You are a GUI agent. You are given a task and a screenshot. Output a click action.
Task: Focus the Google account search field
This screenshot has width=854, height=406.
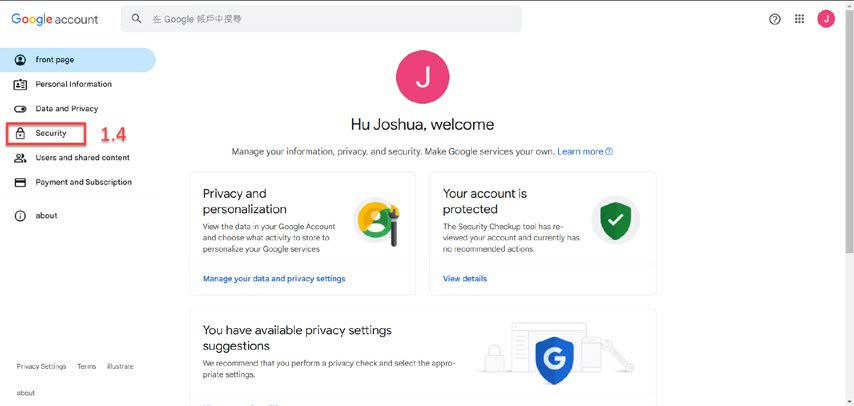[321, 19]
